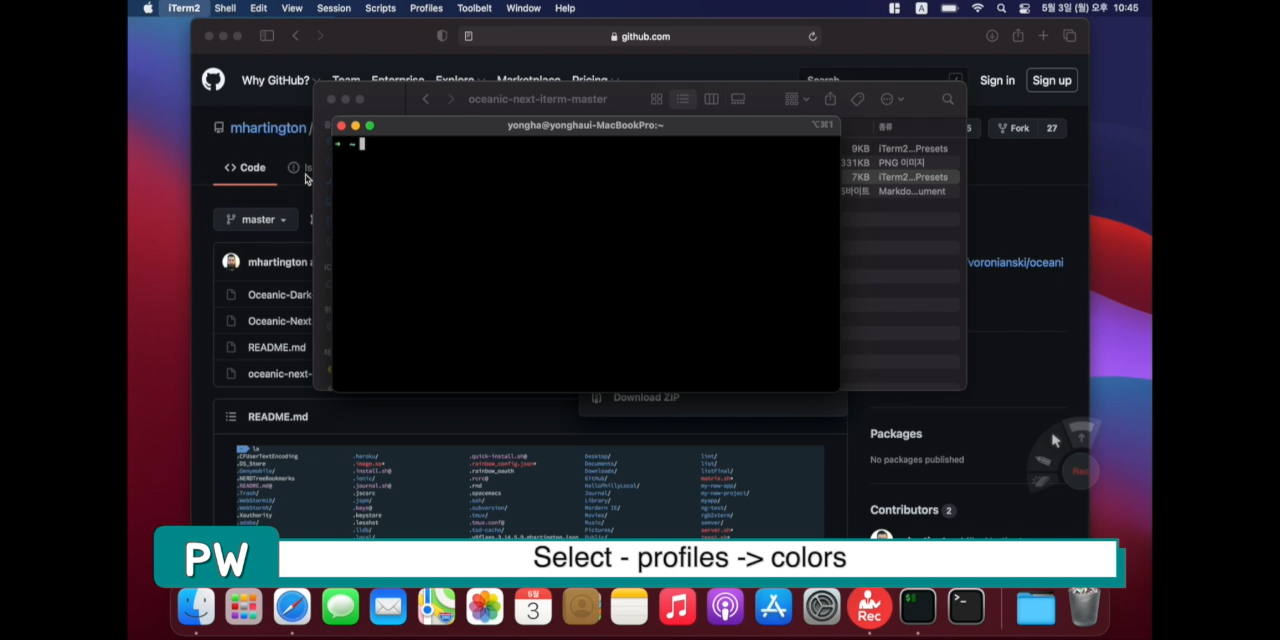Click the Finder share icon
Screen dimensions: 1280x640
(830, 99)
